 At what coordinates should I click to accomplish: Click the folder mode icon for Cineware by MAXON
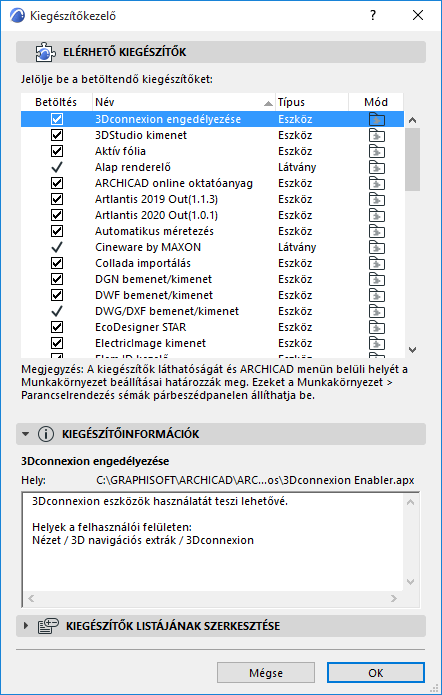click(x=376, y=247)
